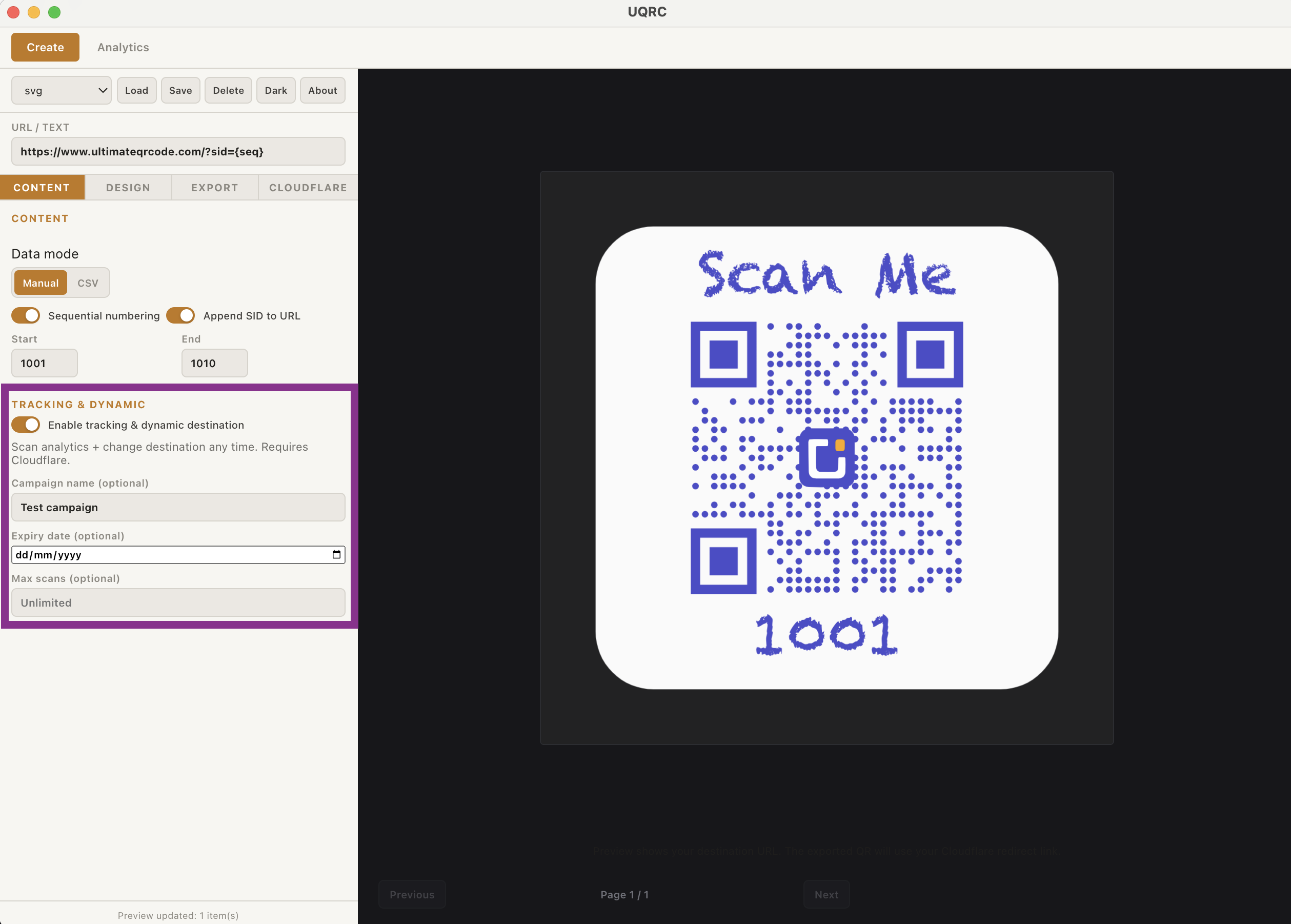Click the Load button
Screen dimensions: 1291x924
point(136,90)
